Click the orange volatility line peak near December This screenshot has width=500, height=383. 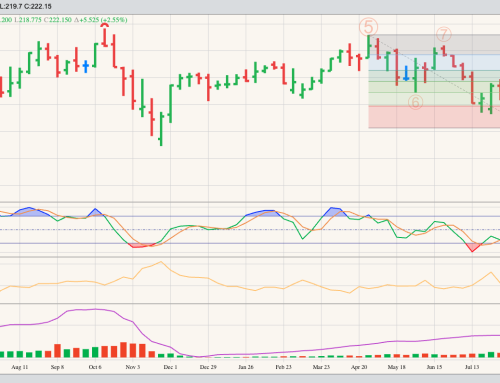tap(161, 262)
